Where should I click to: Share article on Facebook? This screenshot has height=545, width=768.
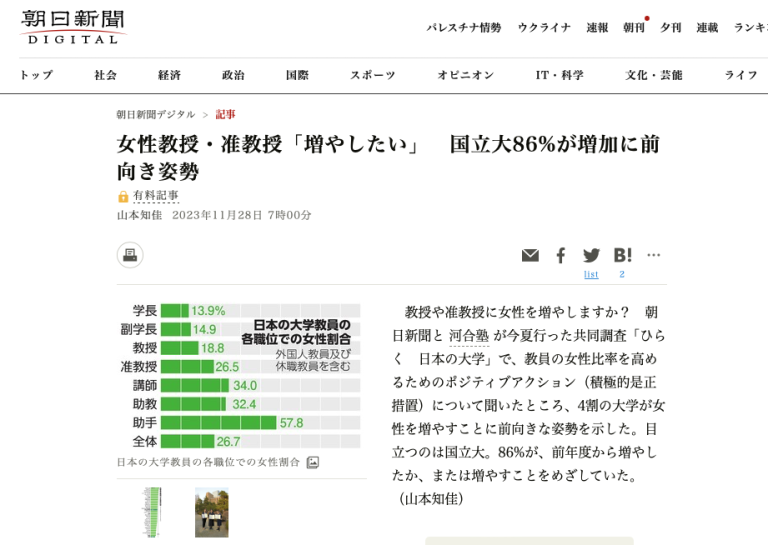pyautogui.click(x=561, y=255)
